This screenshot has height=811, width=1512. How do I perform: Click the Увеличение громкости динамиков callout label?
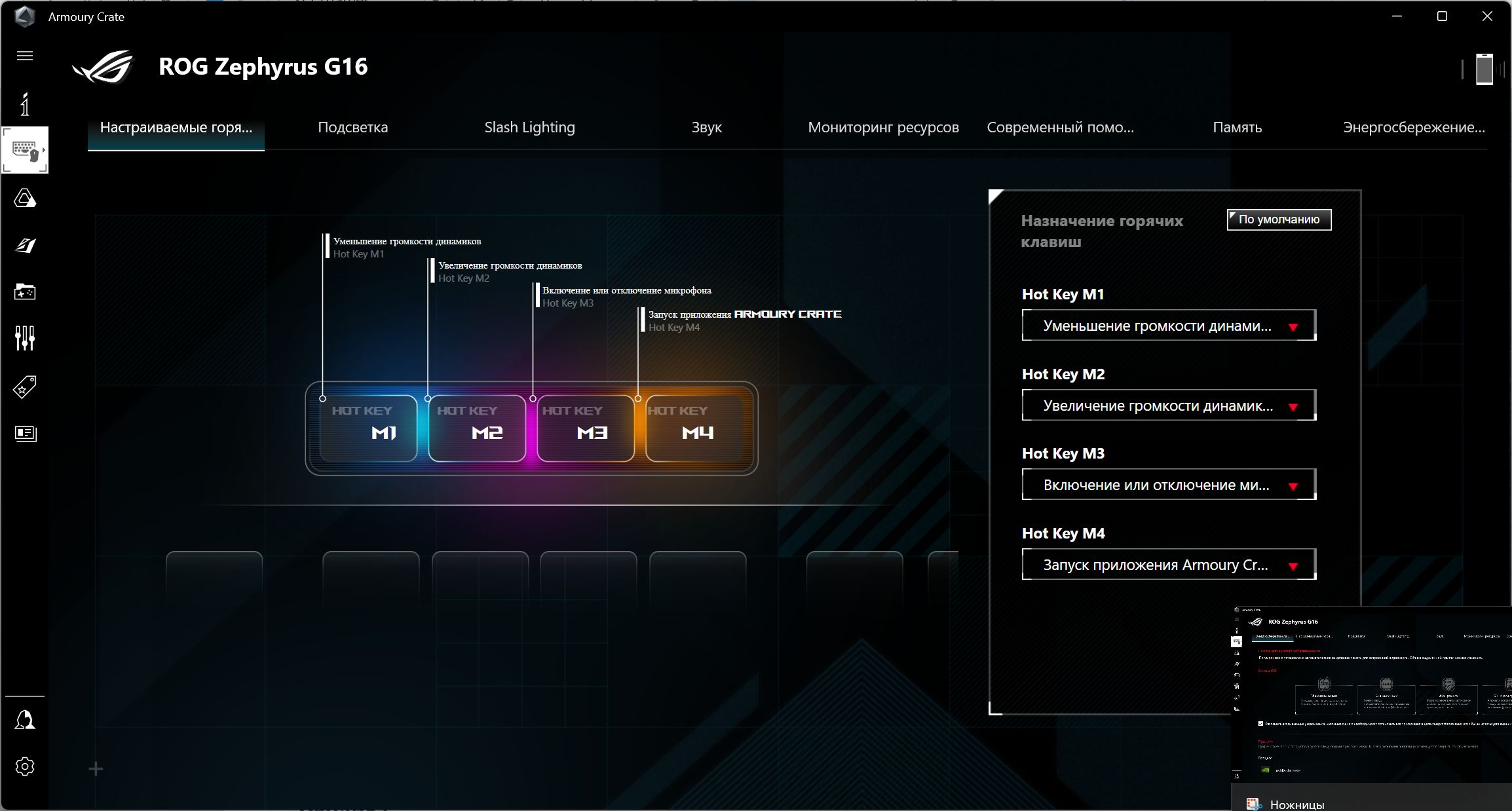510,265
